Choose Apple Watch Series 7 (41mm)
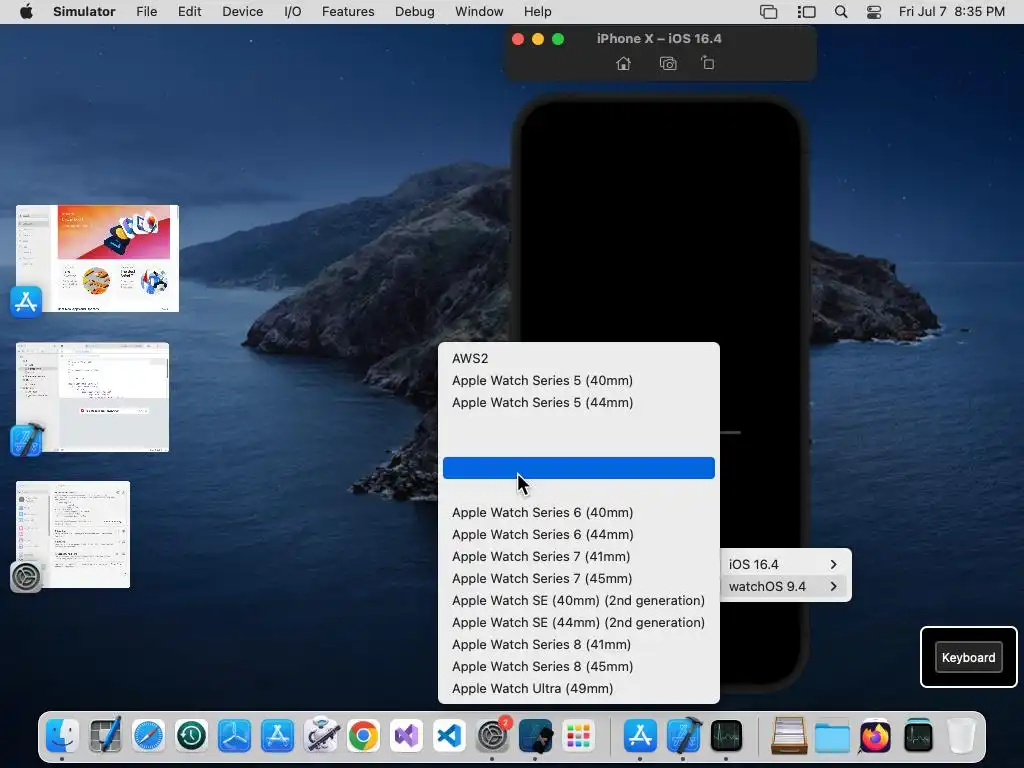This screenshot has height=768, width=1024. pos(579,556)
